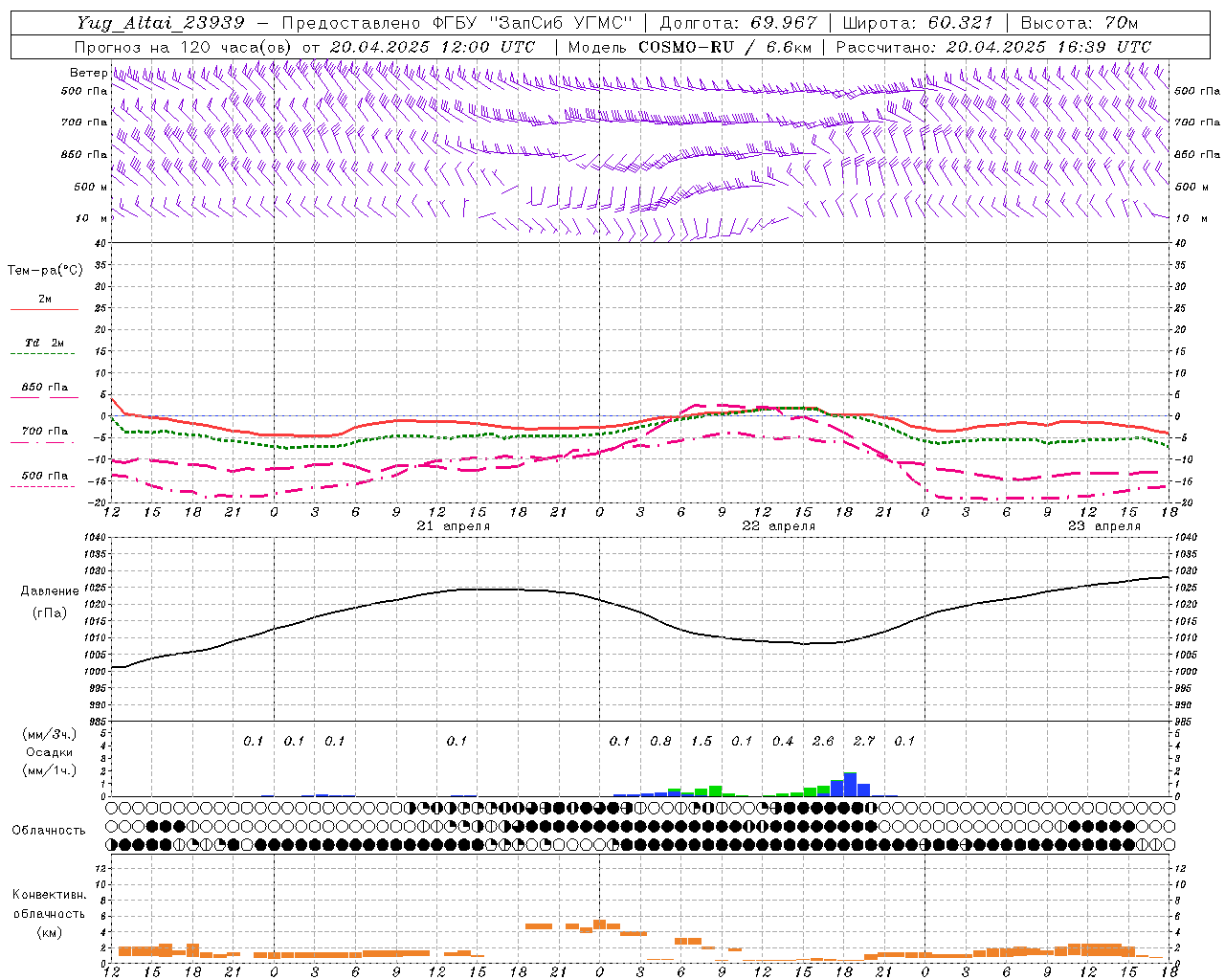Click the 1.5 precipitation amount value
The image size is (1225, 980).
click(702, 742)
